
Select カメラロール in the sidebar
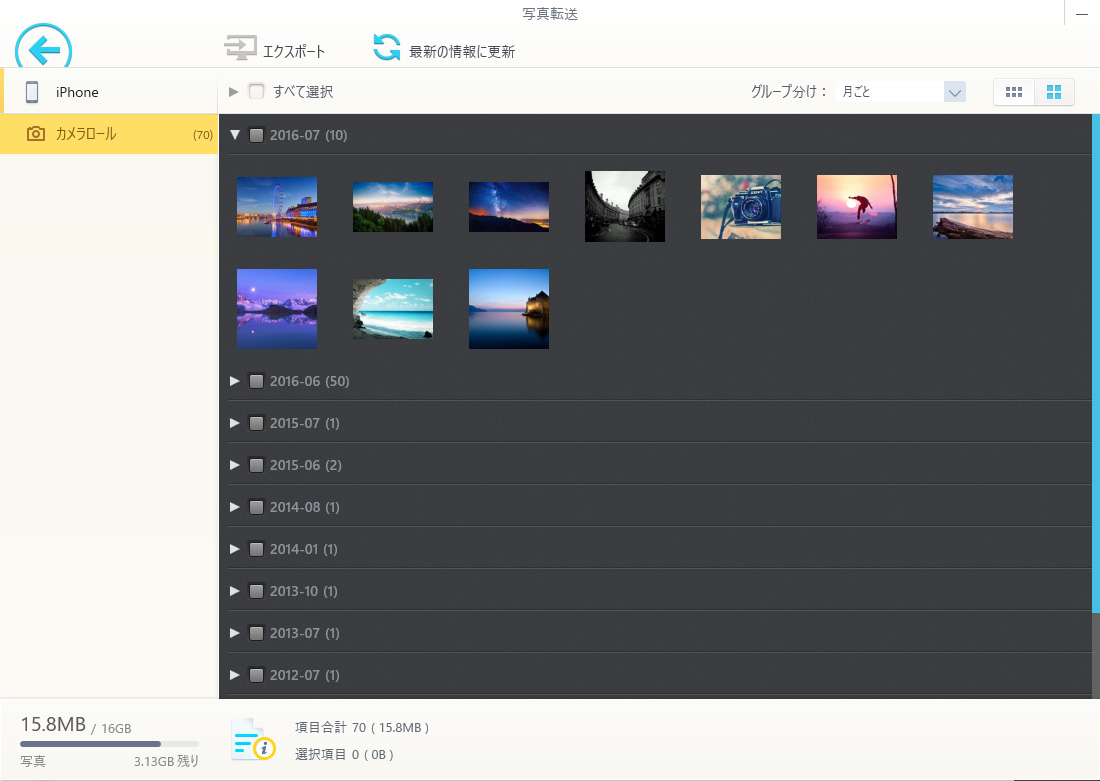109,133
